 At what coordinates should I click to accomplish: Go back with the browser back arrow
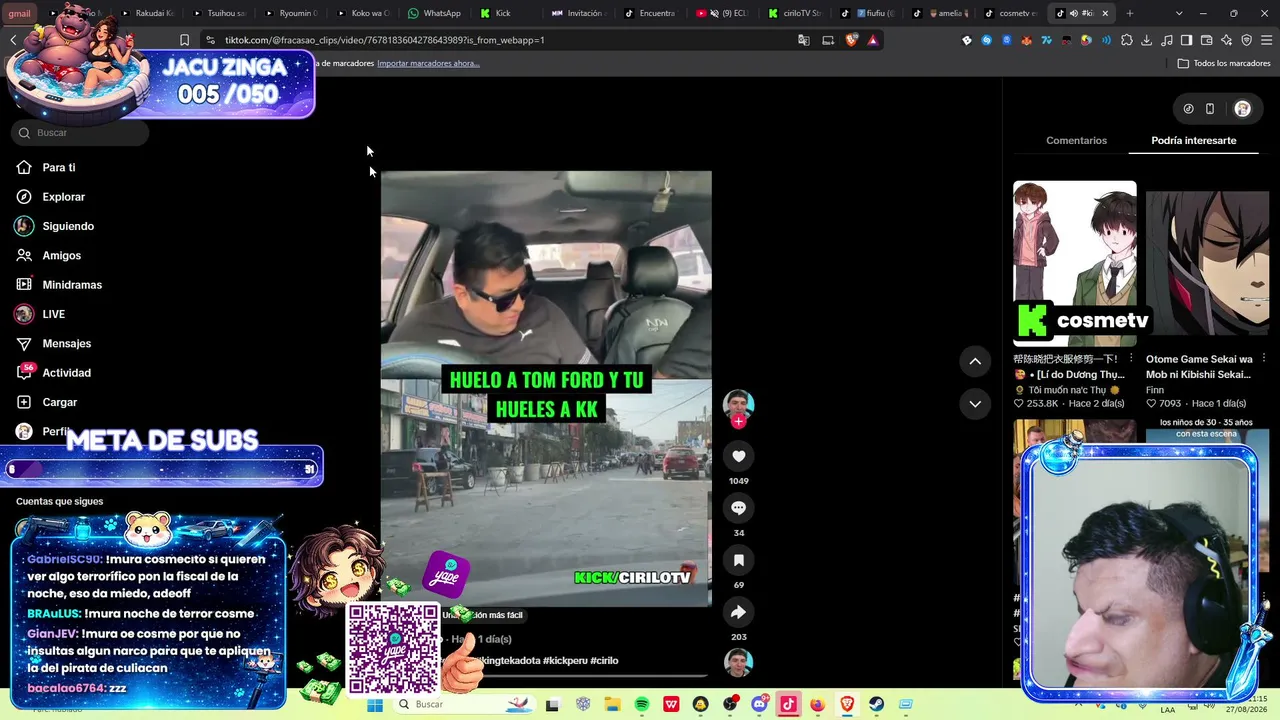[x=13, y=40]
